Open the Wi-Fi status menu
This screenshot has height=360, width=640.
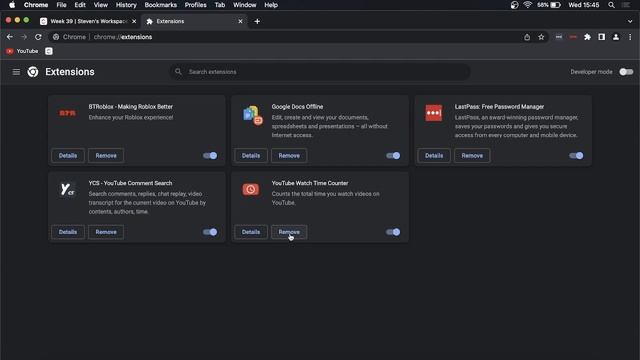tap(528, 5)
